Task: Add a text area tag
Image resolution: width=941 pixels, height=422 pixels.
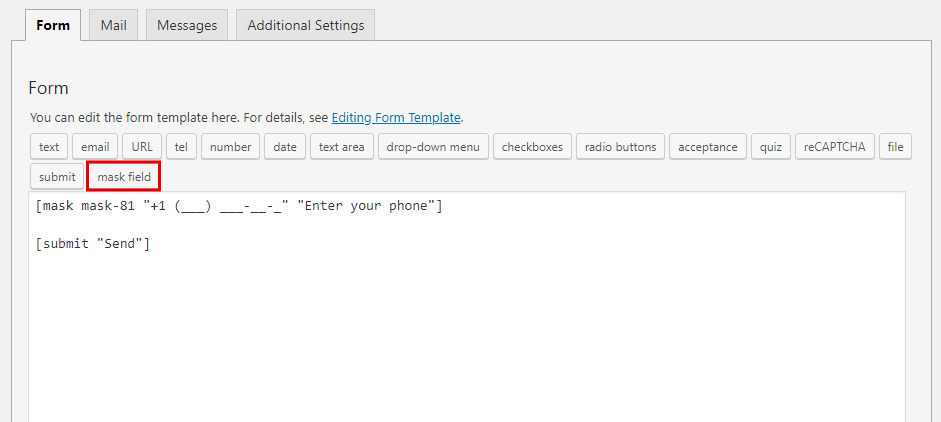Action: pyautogui.click(x=341, y=147)
